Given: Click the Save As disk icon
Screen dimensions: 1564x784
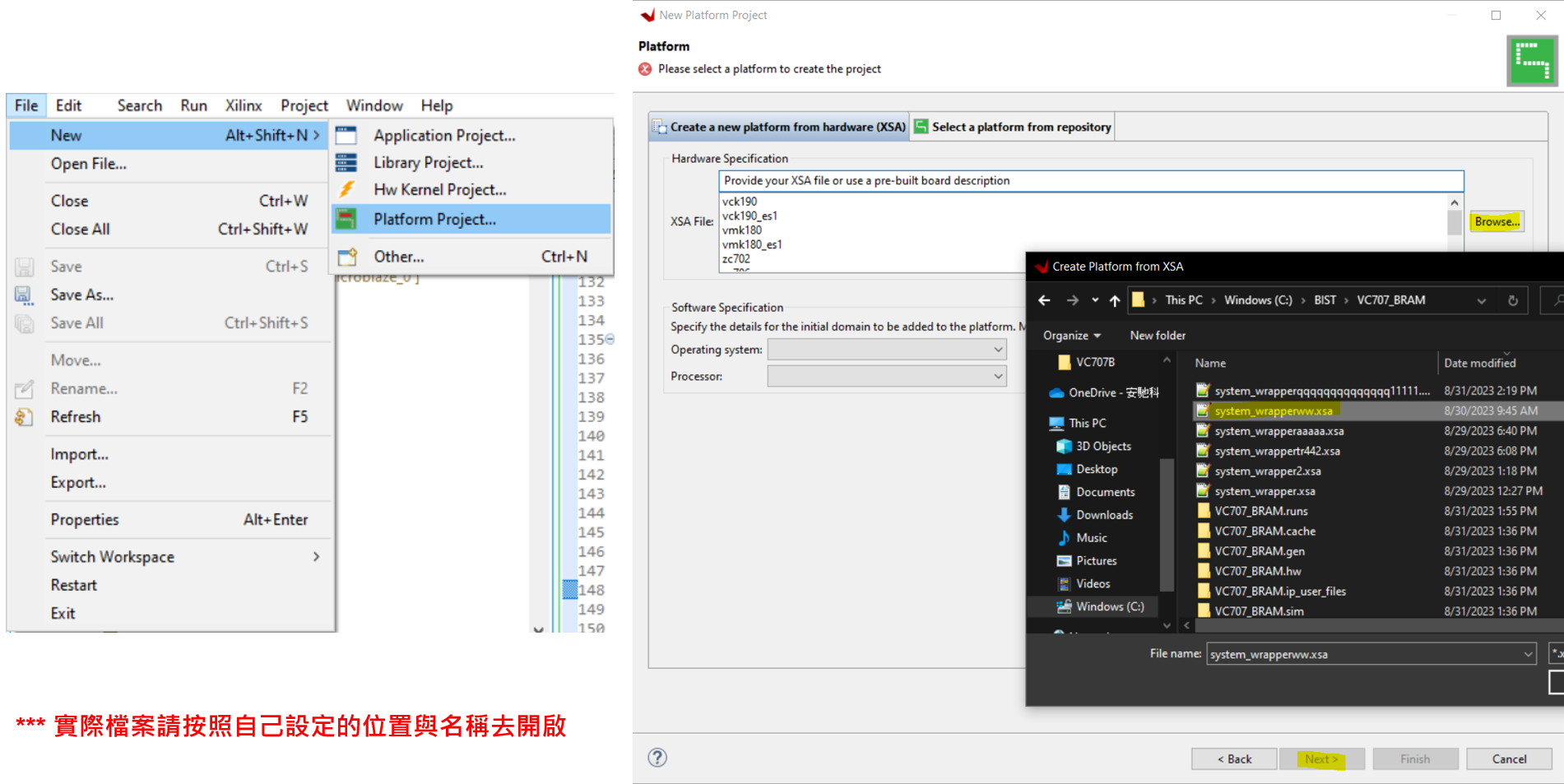Looking at the screenshot, I should [23, 295].
